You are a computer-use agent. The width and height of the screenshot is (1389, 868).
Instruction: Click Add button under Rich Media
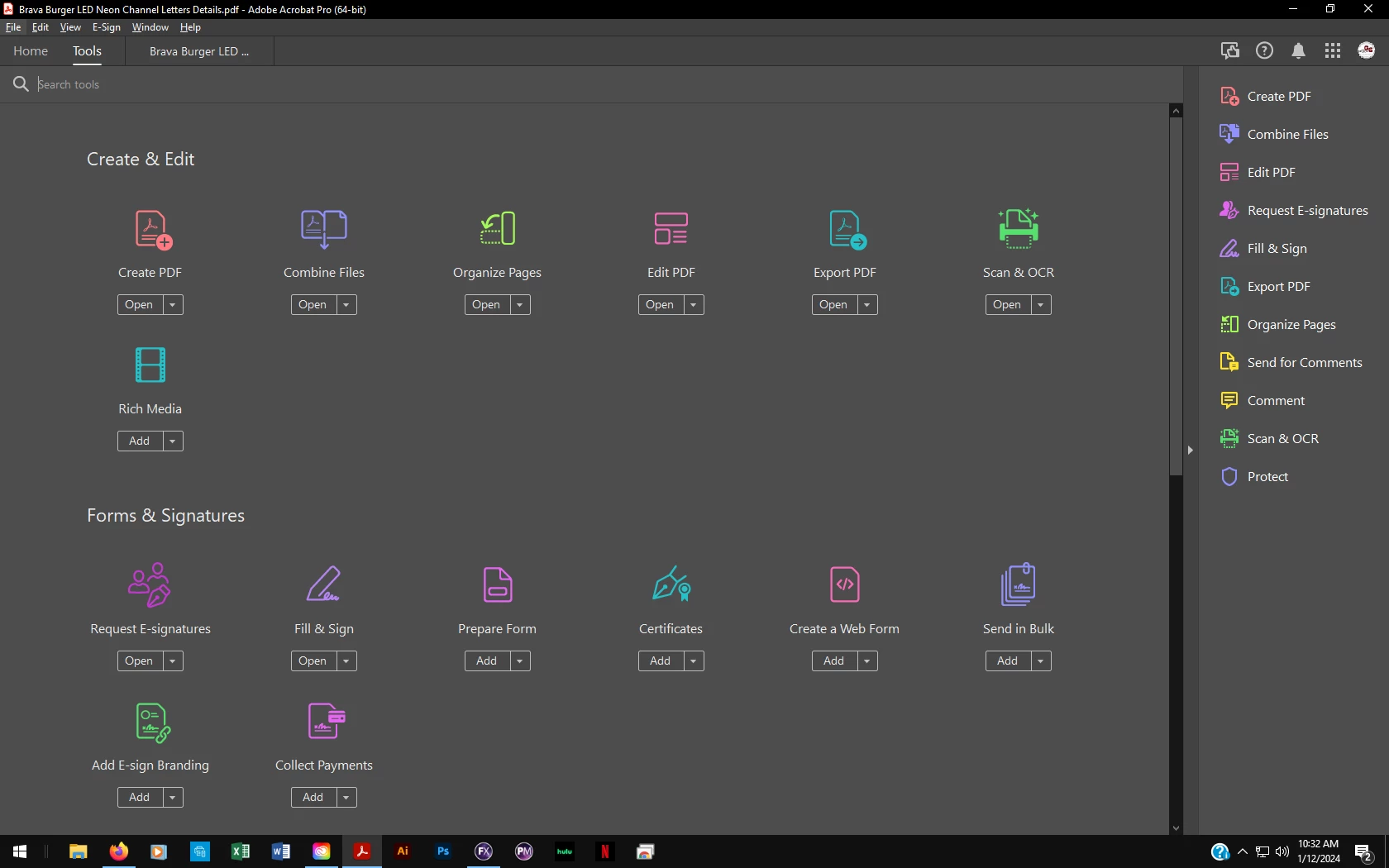(140, 441)
